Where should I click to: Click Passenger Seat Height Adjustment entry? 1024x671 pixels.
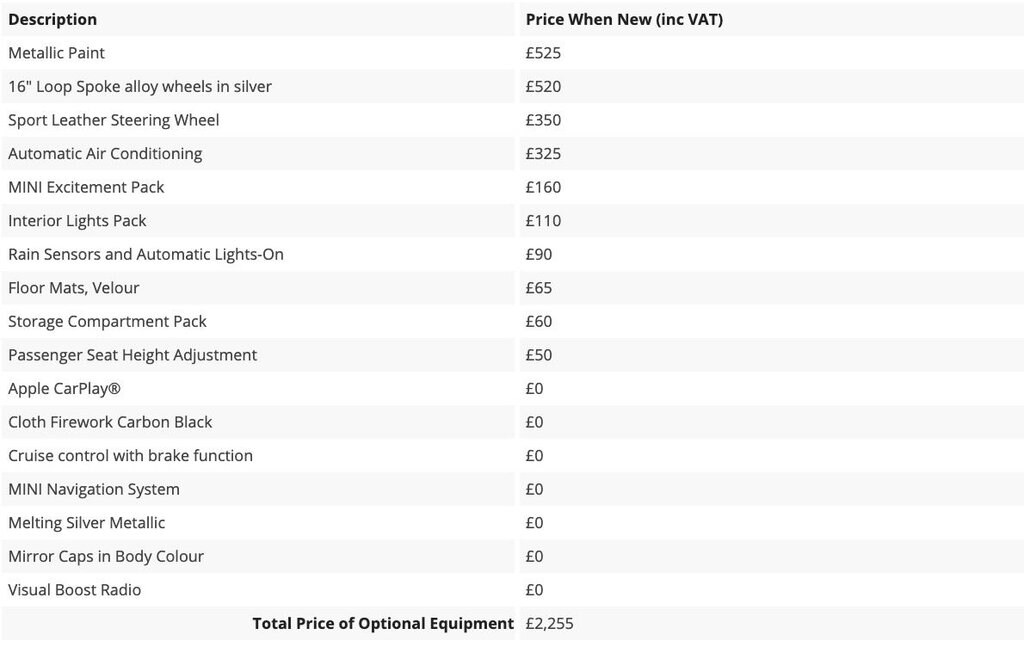[x=132, y=355]
